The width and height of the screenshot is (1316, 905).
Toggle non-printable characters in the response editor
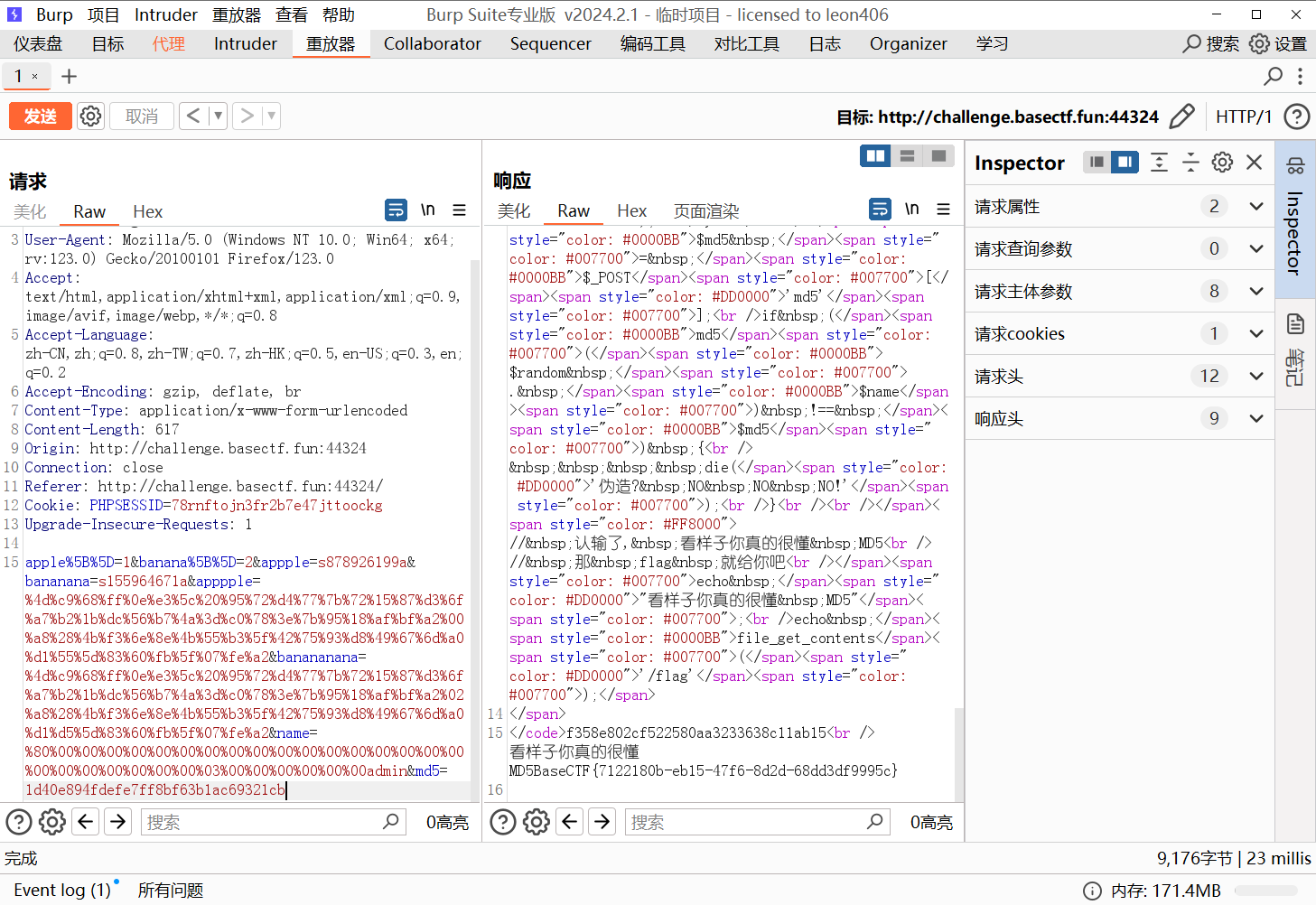click(x=912, y=209)
